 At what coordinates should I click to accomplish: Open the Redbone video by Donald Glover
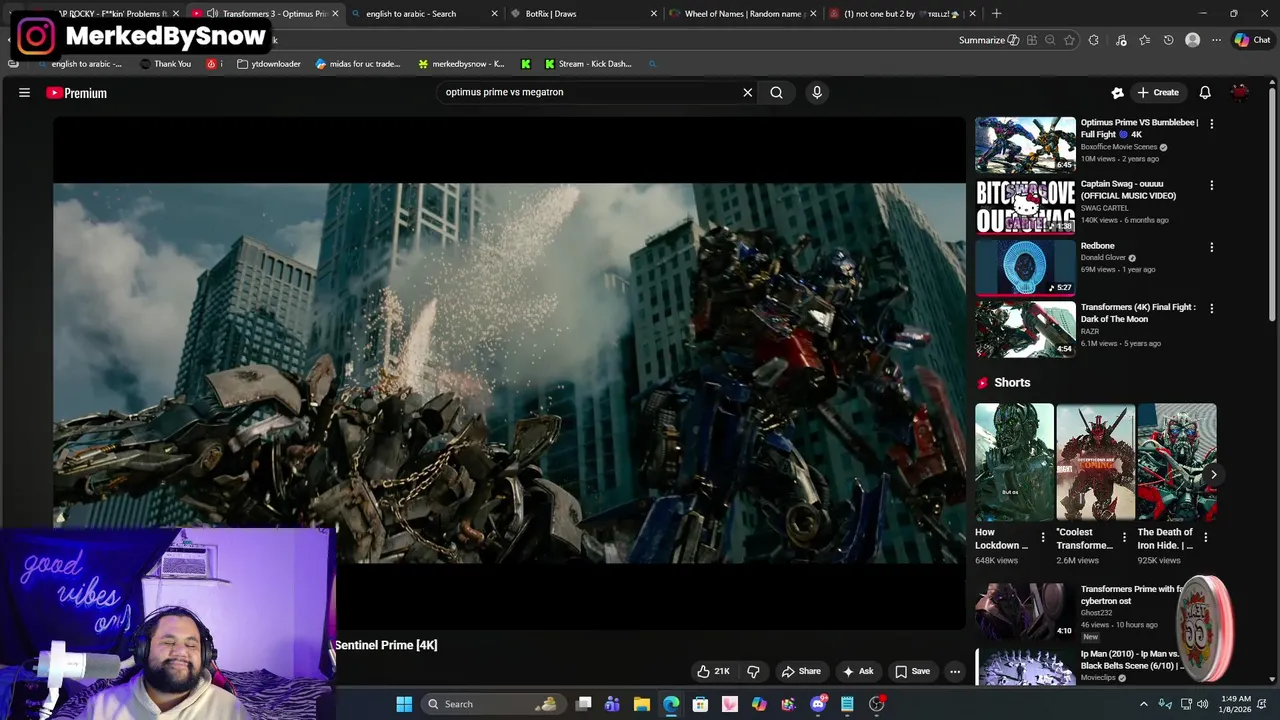click(x=1025, y=268)
